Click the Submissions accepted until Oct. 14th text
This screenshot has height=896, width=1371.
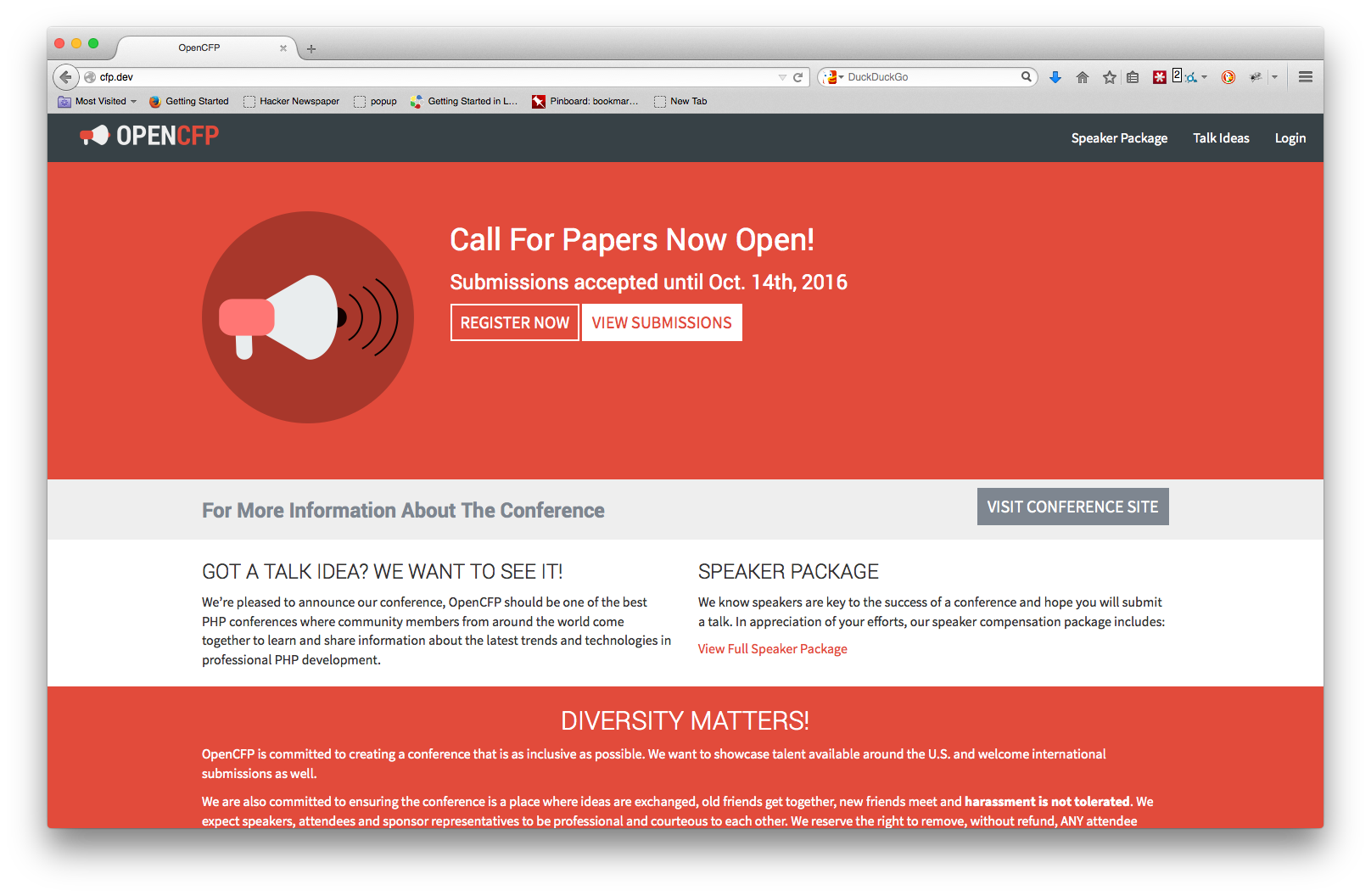point(648,283)
